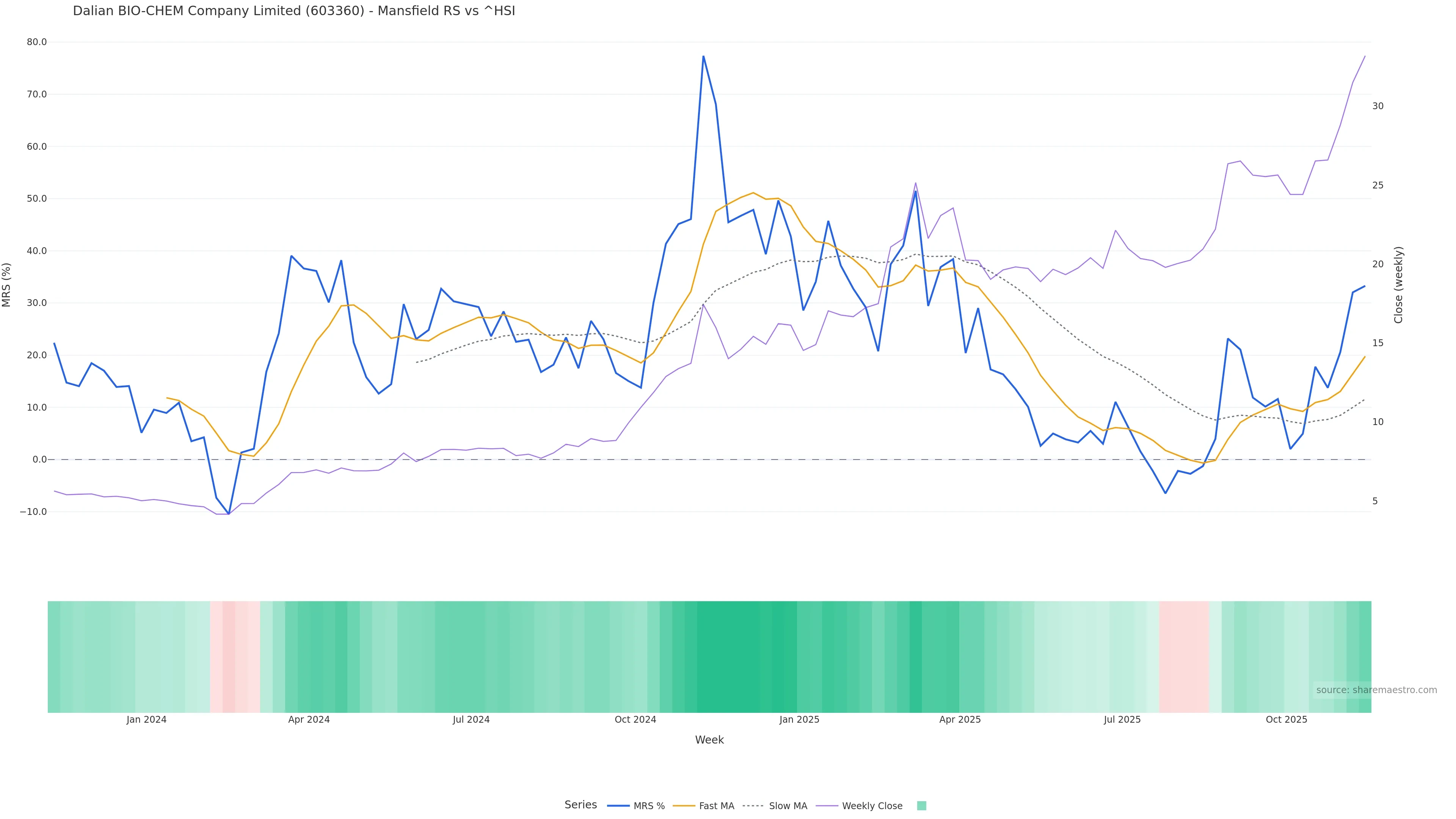Click the Oct 2024 x-axis tick label
This screenshot has height=819, width=1456.
[635, 720]
